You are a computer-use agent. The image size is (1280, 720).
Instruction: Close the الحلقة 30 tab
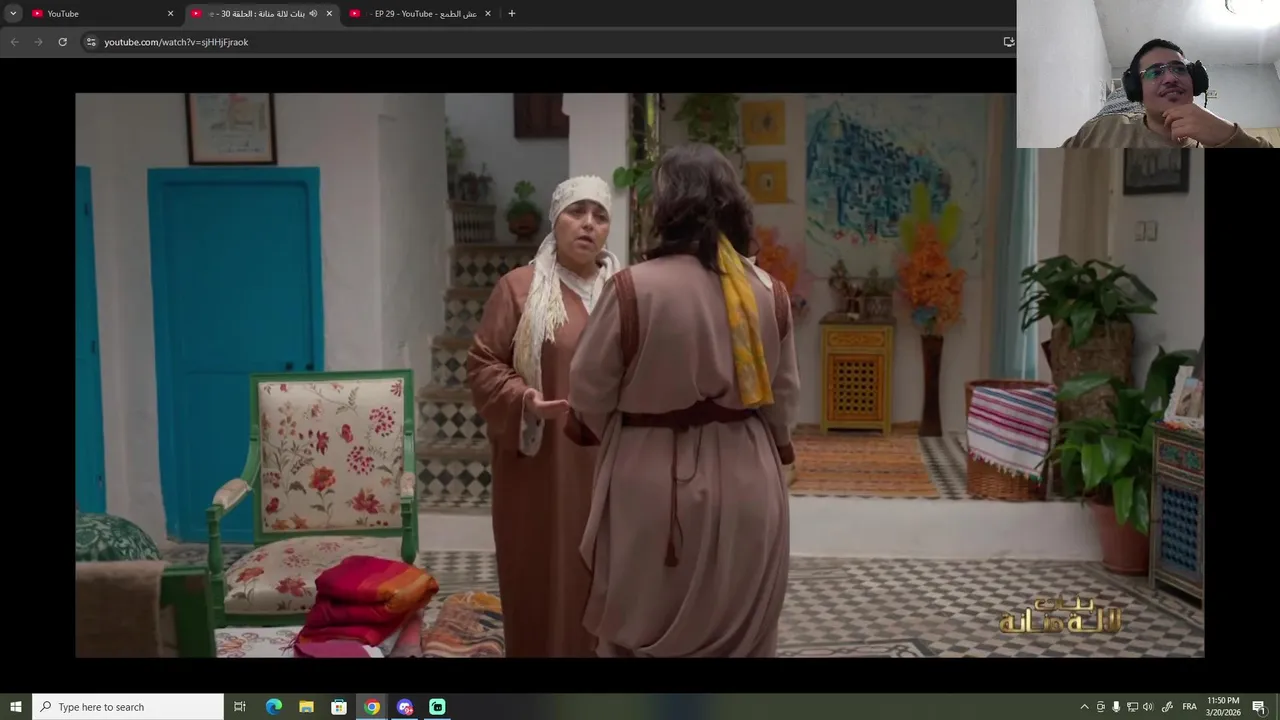point(329,13)
